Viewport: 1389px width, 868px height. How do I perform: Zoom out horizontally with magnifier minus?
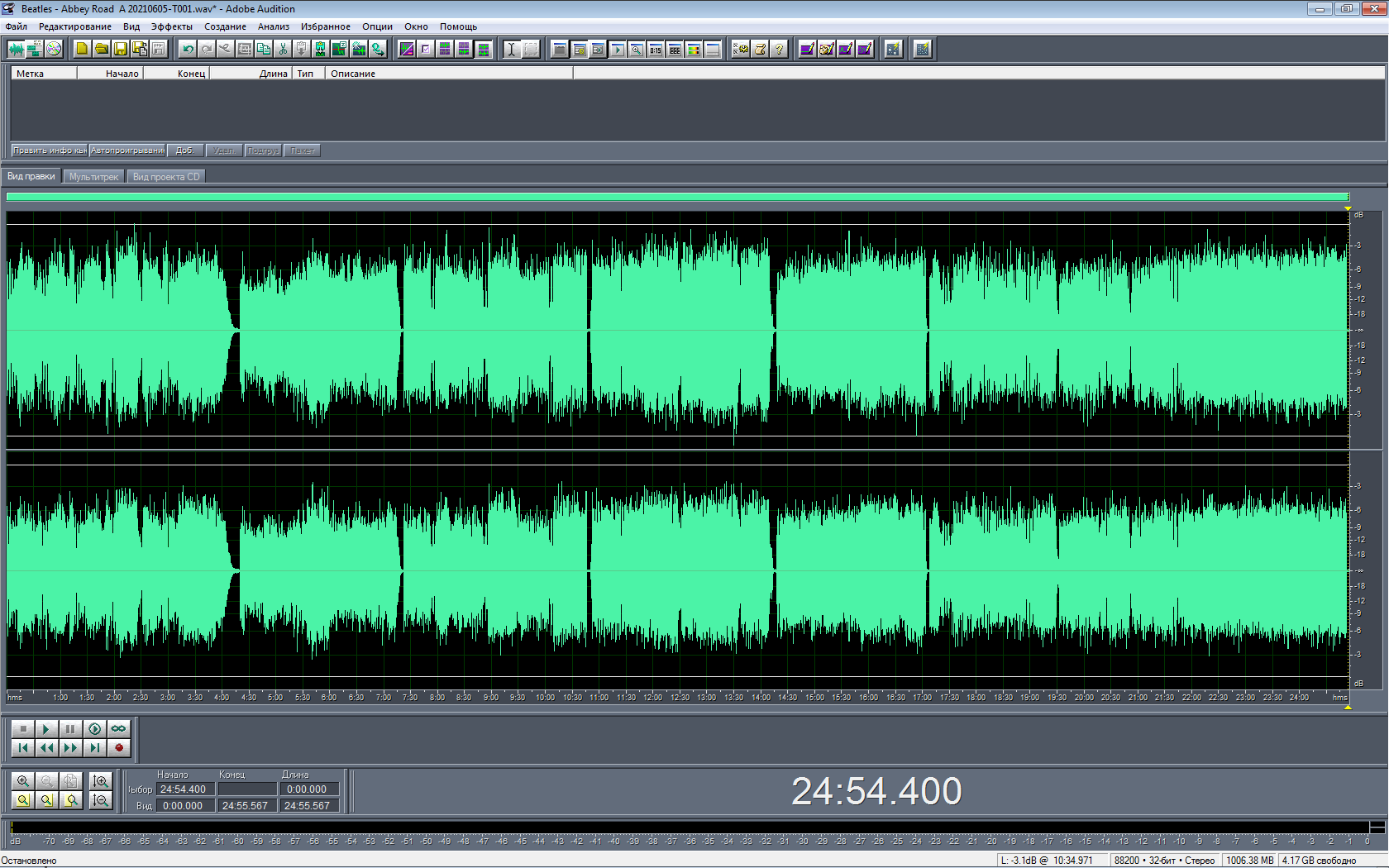point(47,781)
